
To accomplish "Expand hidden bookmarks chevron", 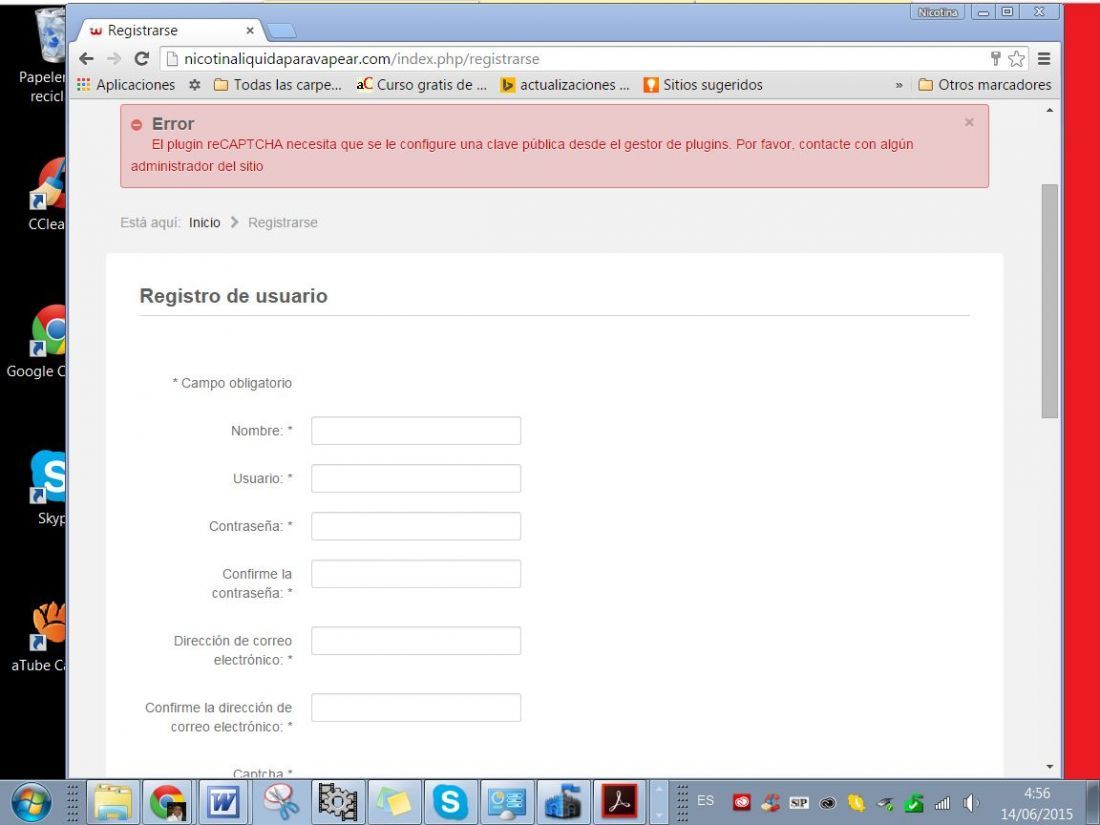I will point(899,85).
